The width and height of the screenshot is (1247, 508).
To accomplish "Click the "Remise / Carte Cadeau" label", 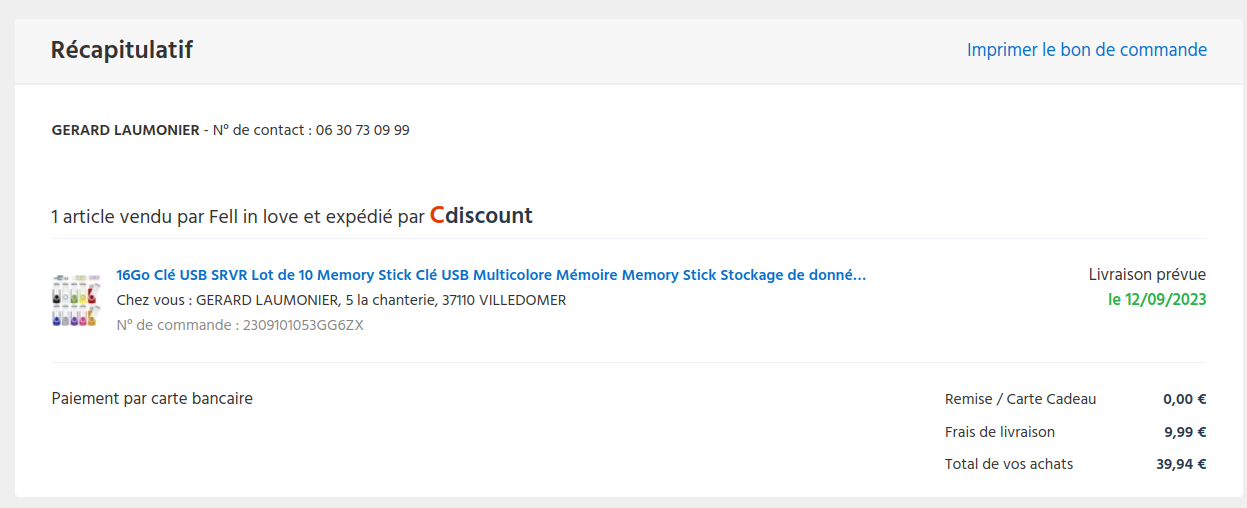I will (1020, 399).
